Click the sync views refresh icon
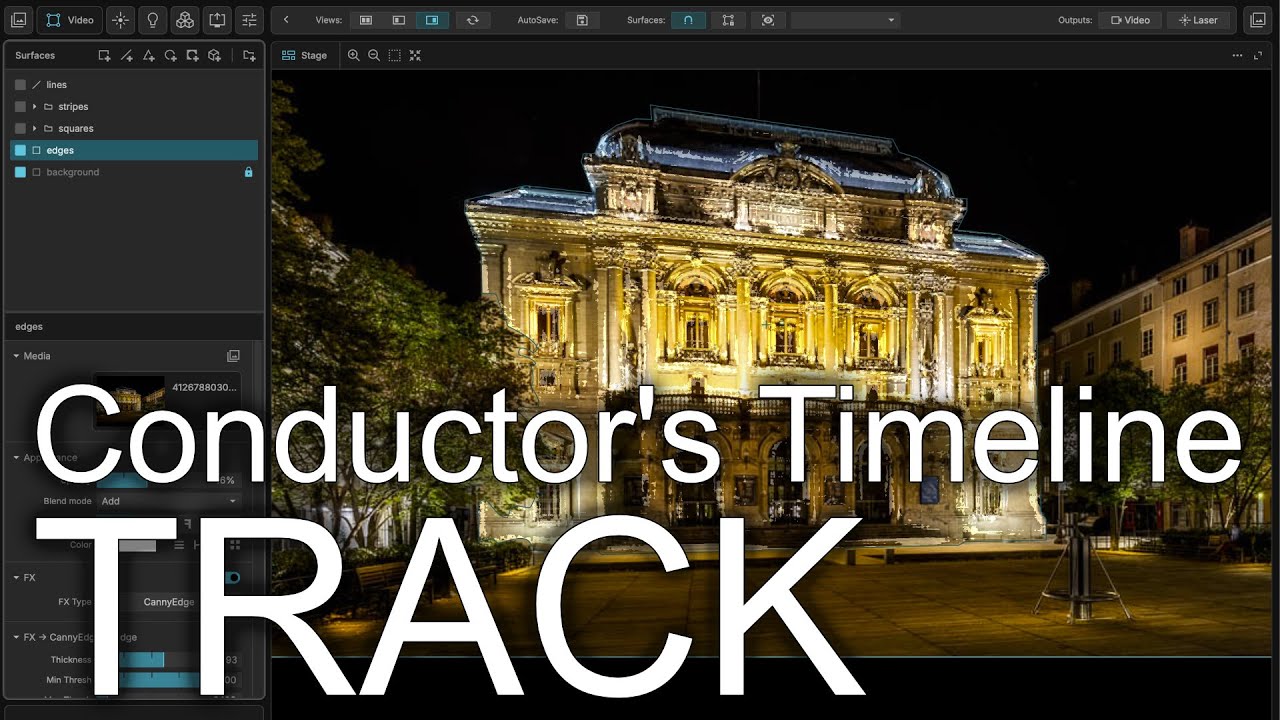 pos(472,20)
